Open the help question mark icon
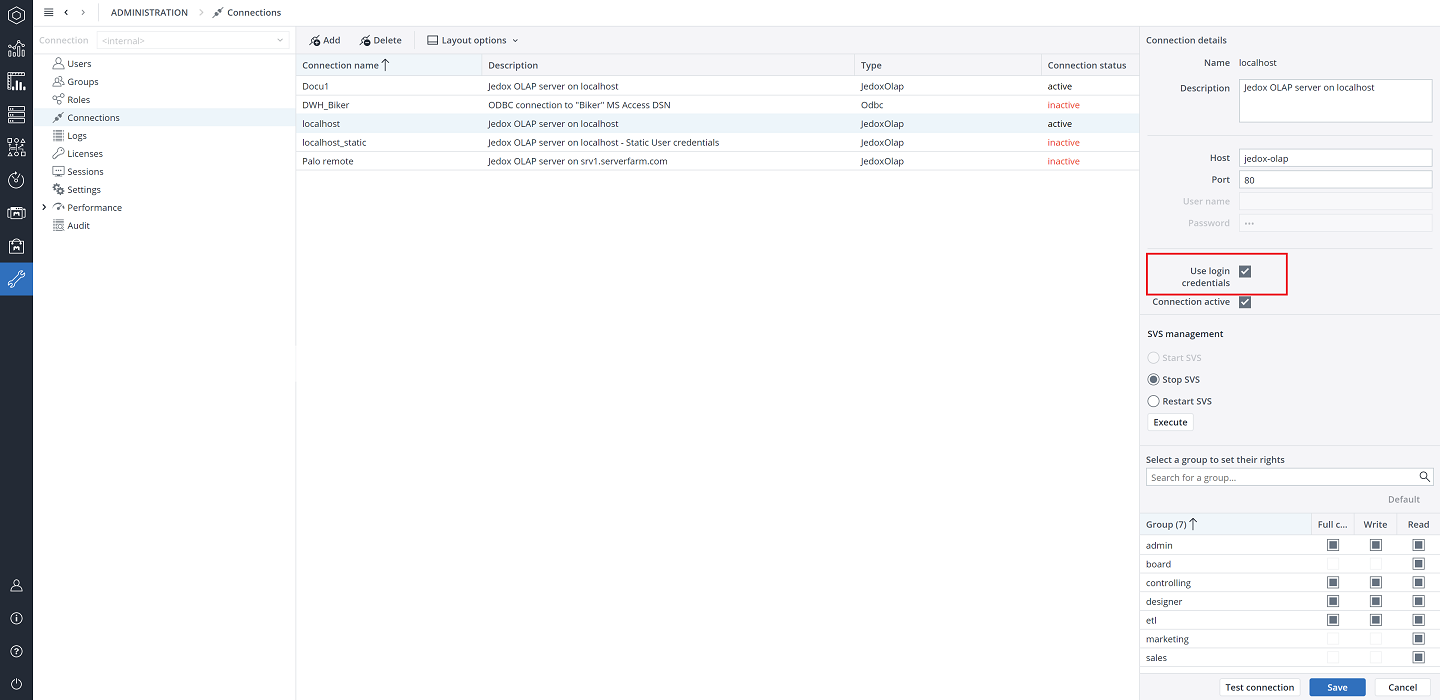The height and width of the screenshot is (700, 1440). click(16, 651)
